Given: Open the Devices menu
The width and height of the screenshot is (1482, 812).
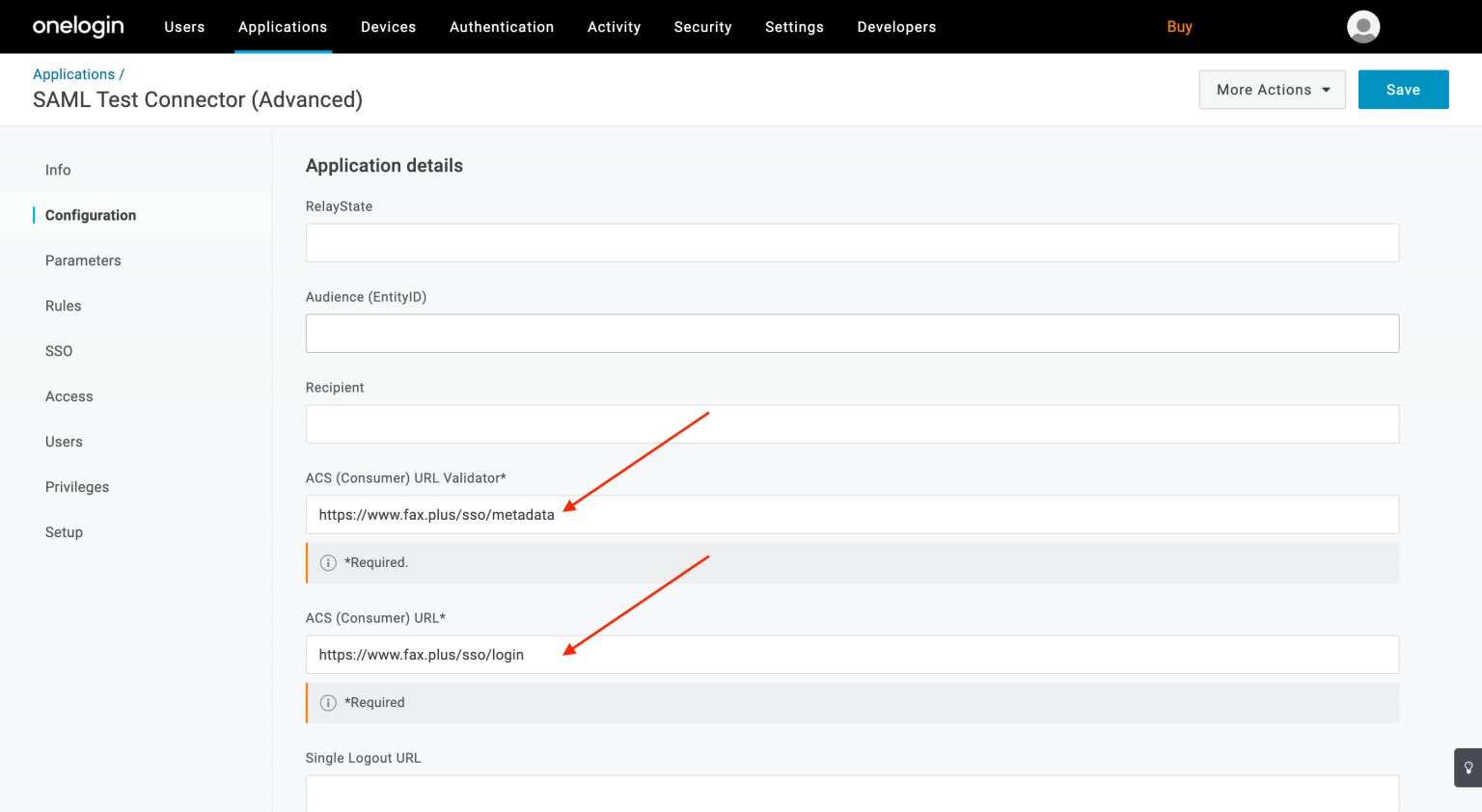Looking at the screenshot, I should click(388, 27).
